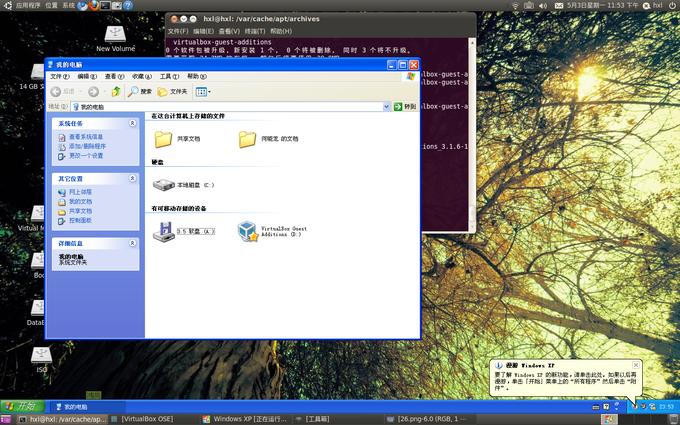Collapse the 系统任务 panel chevron
The width and height of the screenshot is (680, 425).
click(x=132, y=124)
